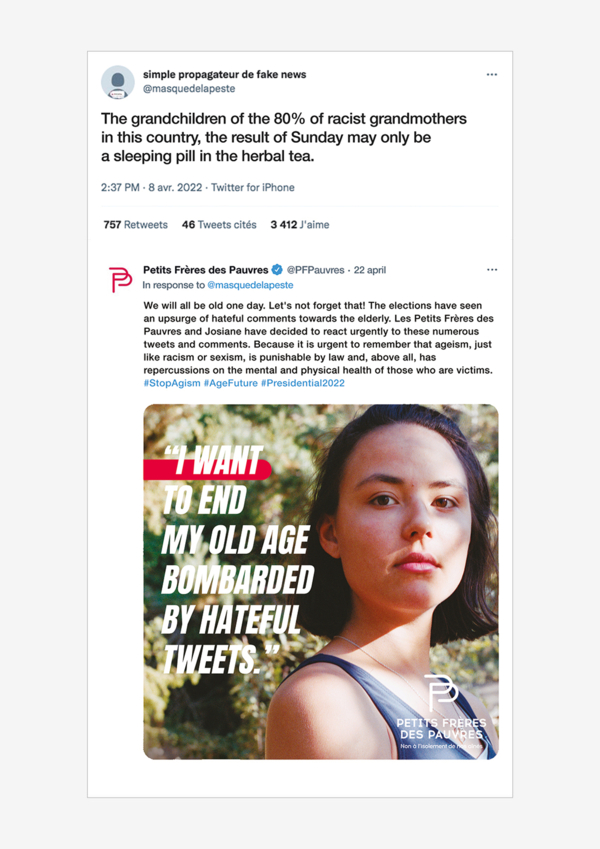Click the '22 april' reply date
This screenshot has width=600, height=849.
[x=370, y=270]
